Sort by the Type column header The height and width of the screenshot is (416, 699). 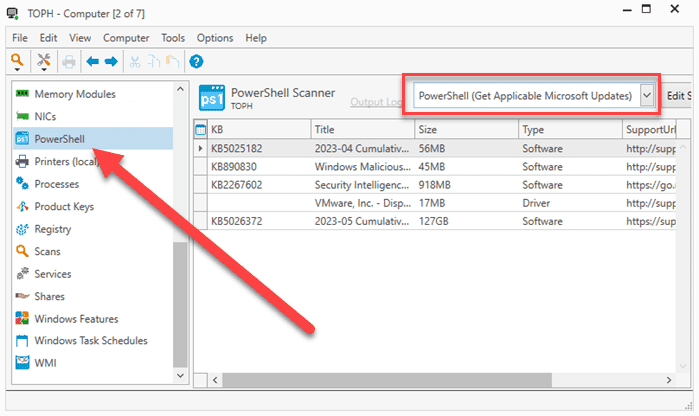point(571,129)
